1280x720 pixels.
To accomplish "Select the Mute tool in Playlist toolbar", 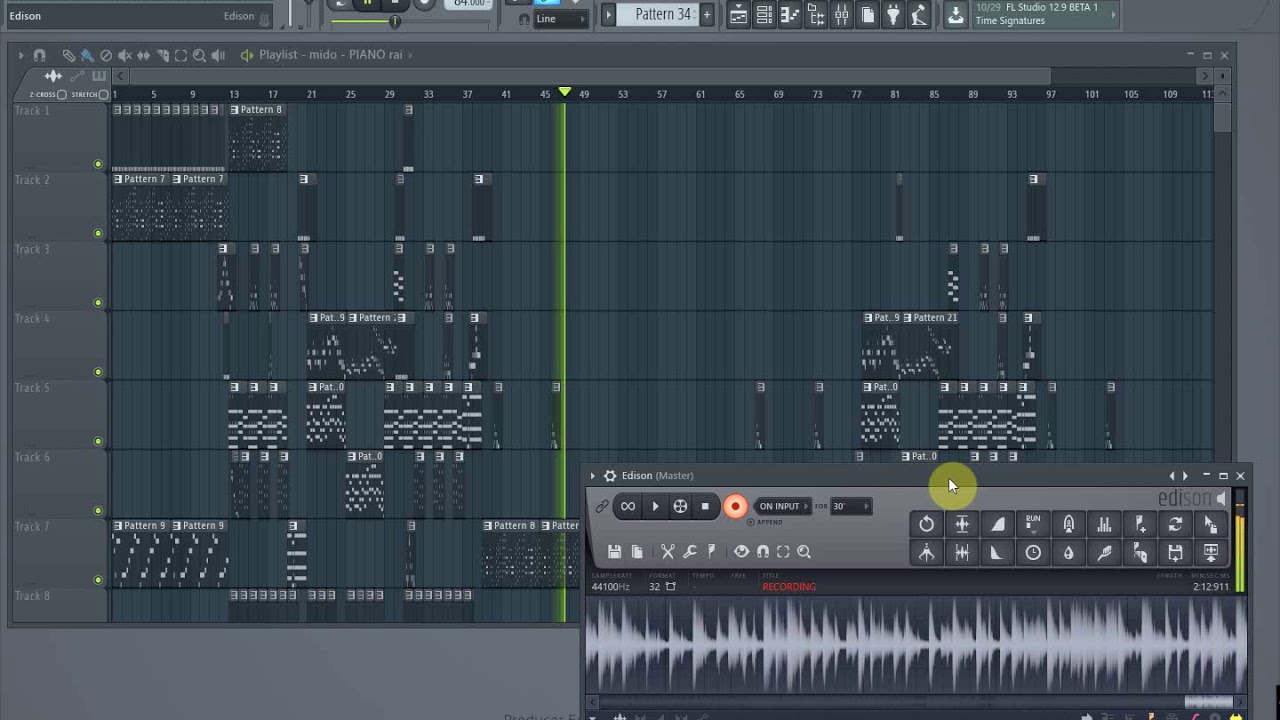I will [x=125, y=55].
